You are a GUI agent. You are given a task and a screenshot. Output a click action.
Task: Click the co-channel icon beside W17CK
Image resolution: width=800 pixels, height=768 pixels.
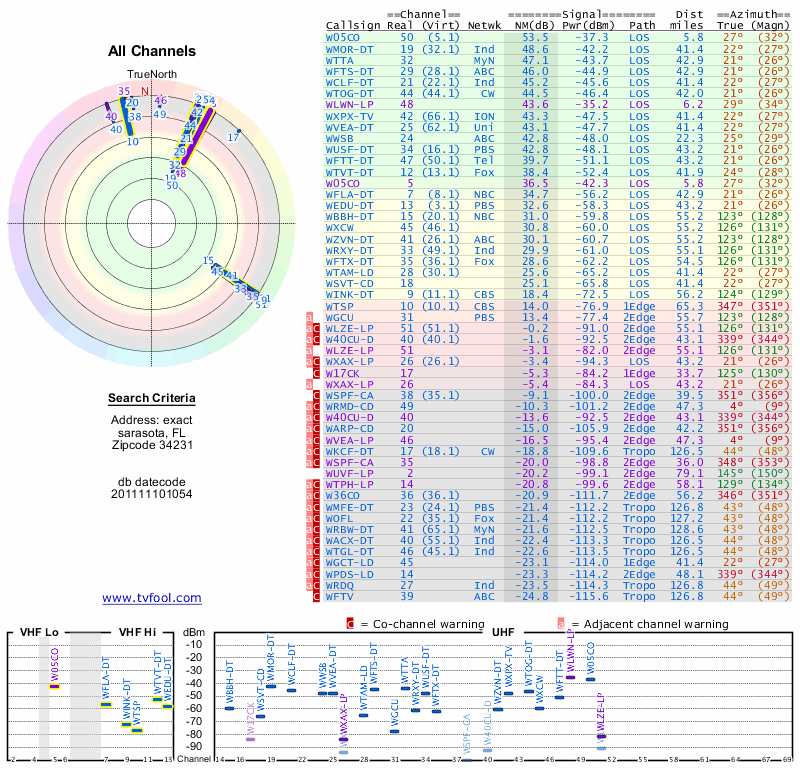click(316, 374)
